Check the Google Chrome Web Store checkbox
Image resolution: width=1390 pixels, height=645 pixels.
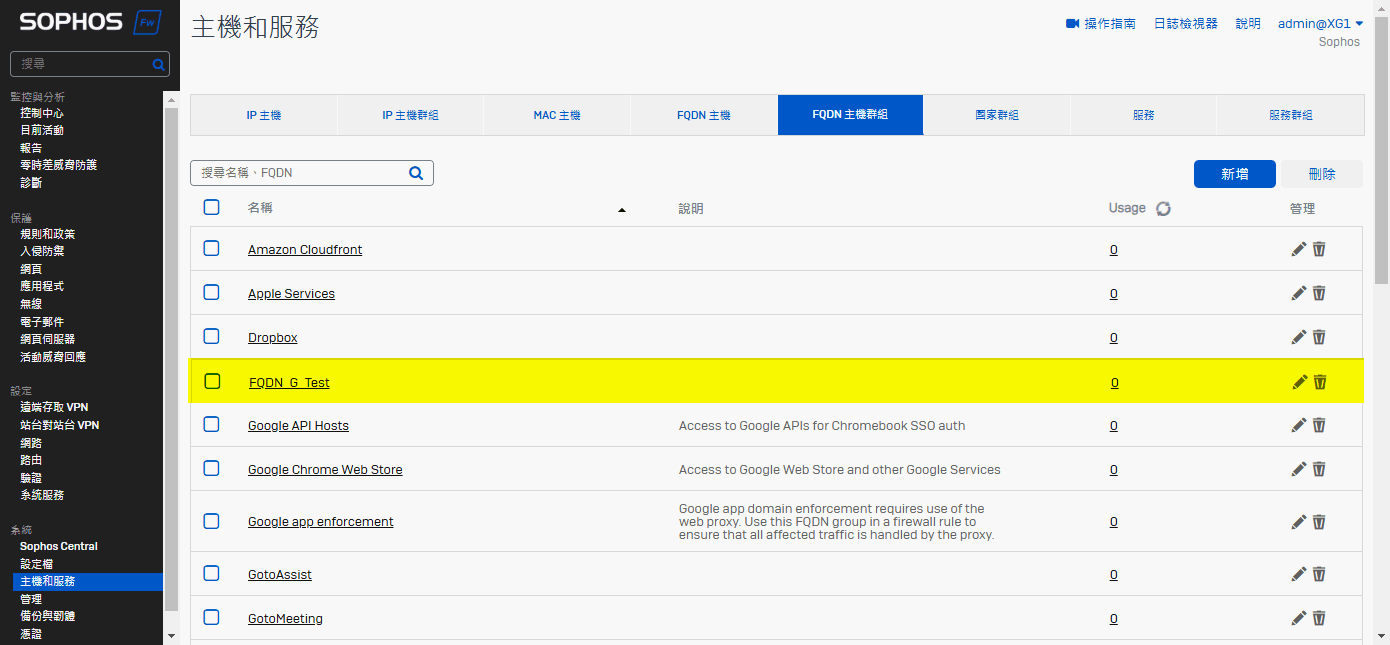click(211, 468)
